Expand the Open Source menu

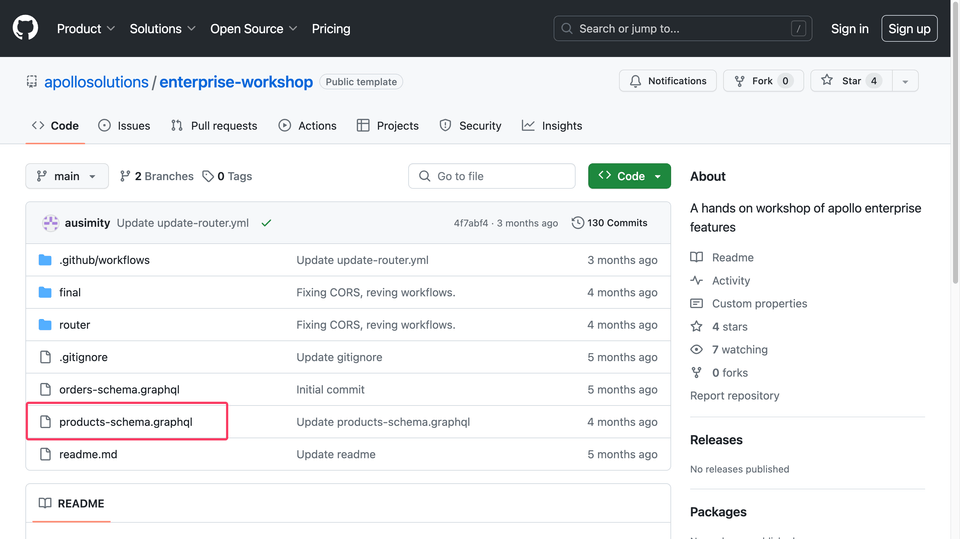[x=253, y=29]
